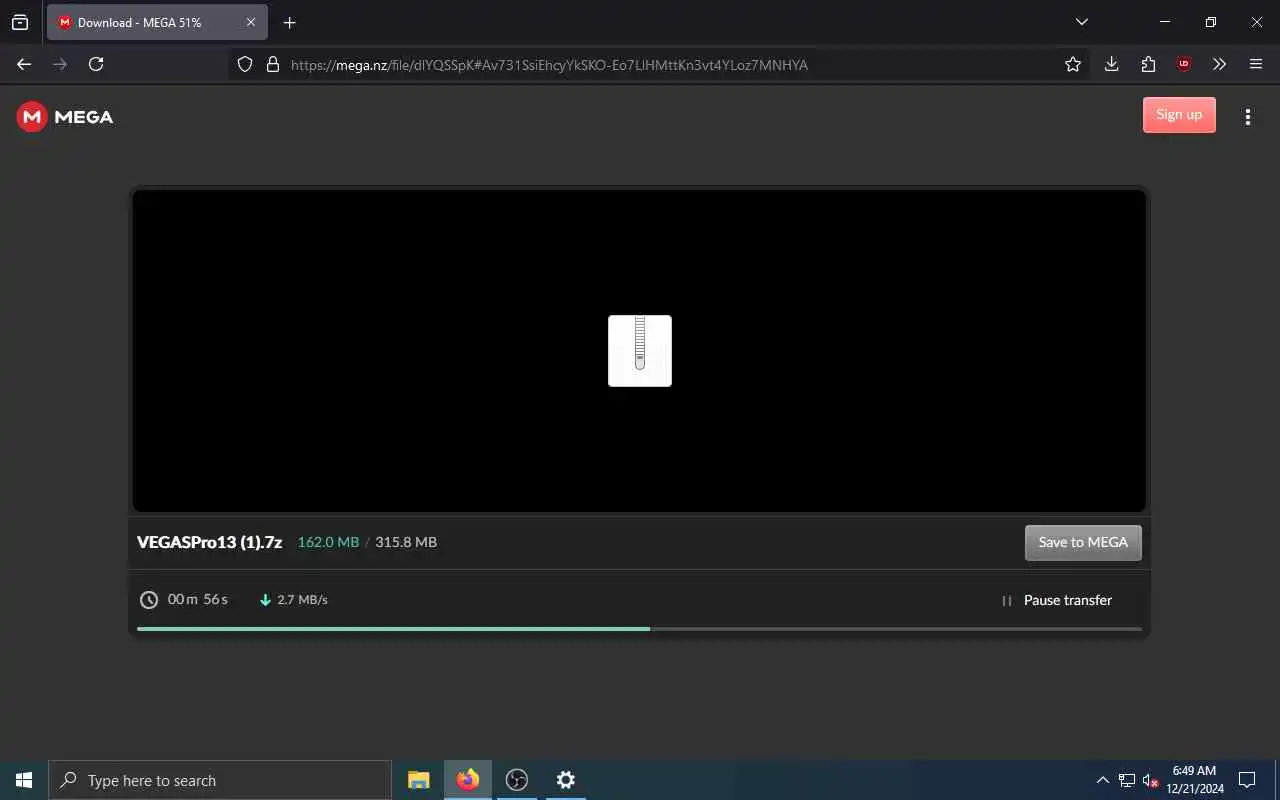Screen dimensions: 1280x800
Task: Click the mega.nz URL address bar
Action: click(660, 65)
